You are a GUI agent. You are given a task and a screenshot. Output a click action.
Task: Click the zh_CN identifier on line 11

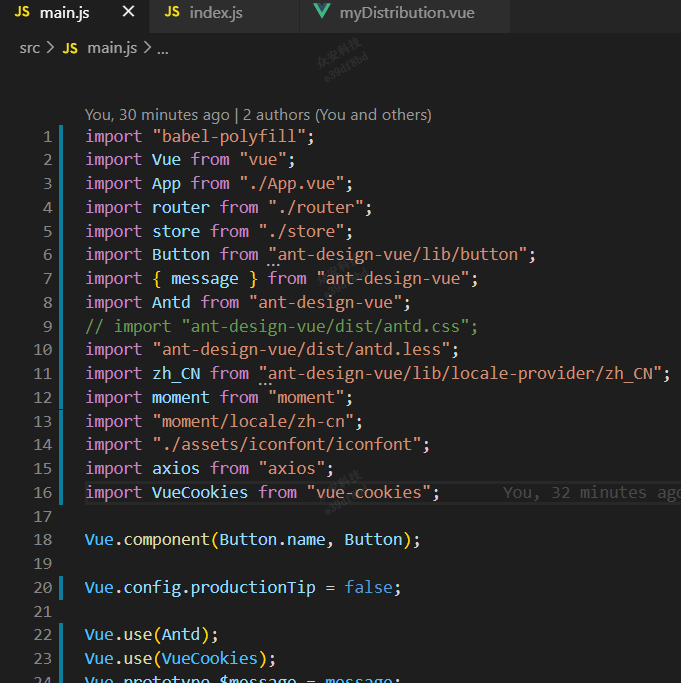coord(176,374)
